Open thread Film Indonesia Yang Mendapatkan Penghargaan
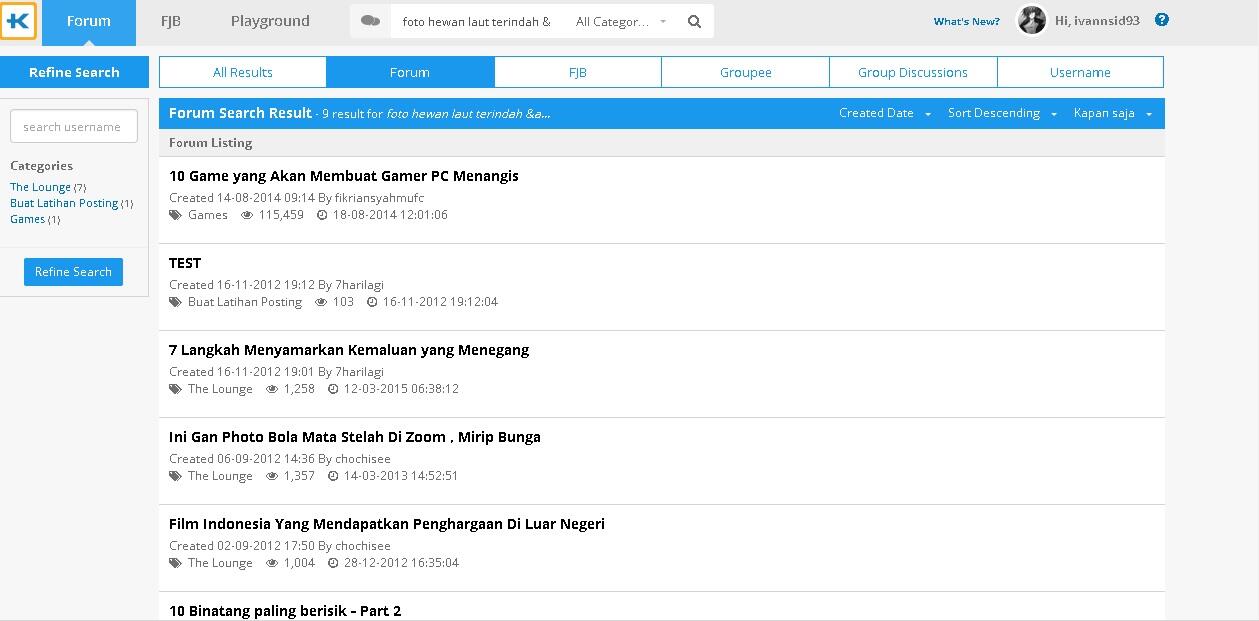Viewport: 1259px width, 621px height. (x=387, y=524)
